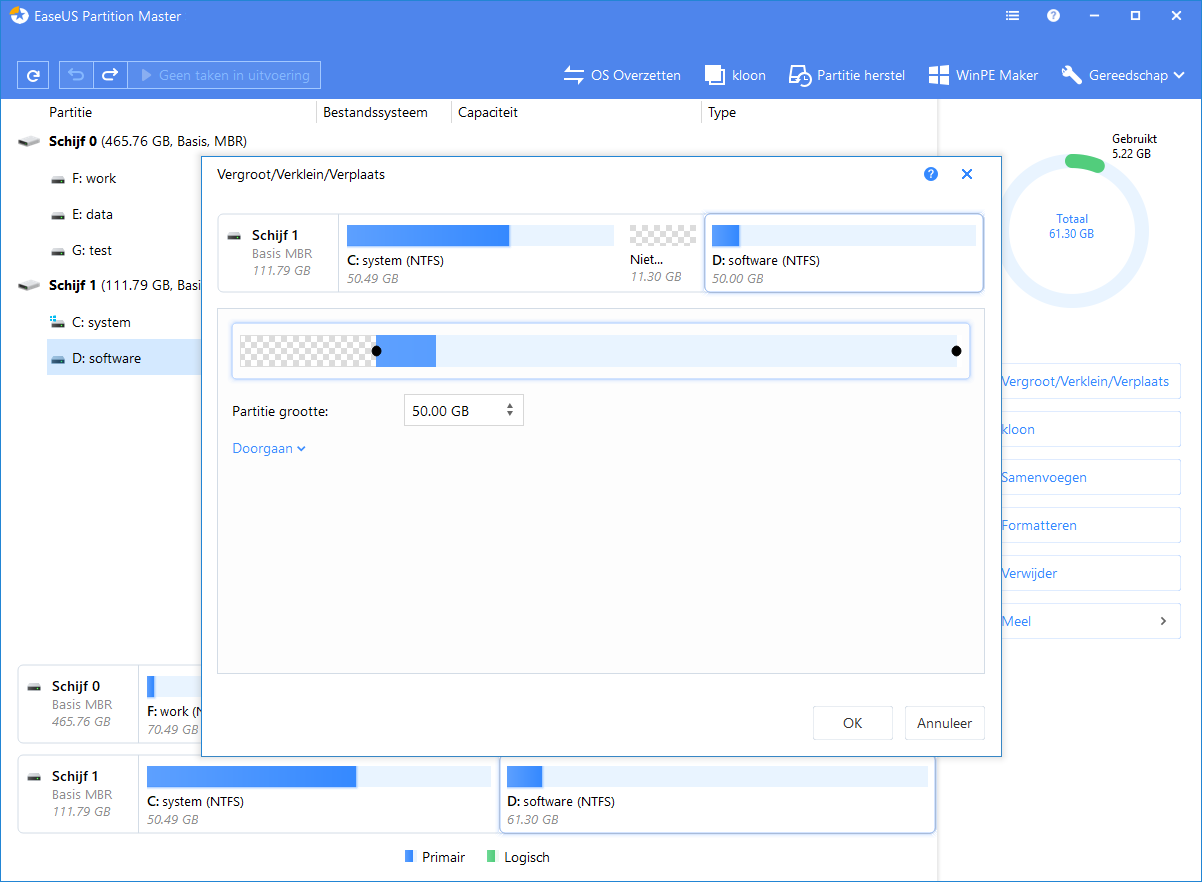Viewport: 1202px width, 882px height.
Task: Click Geen taken in uitvoering button
Action: pyautogui.click(x=224, y=75)
